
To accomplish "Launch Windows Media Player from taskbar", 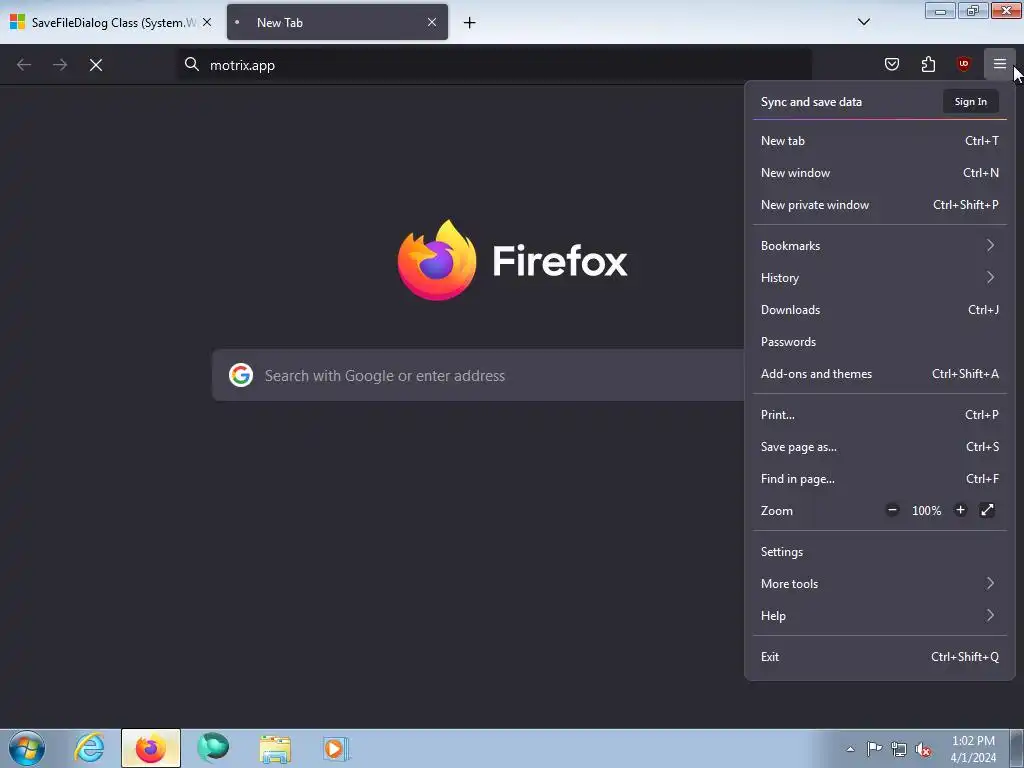I will [336, 749].
